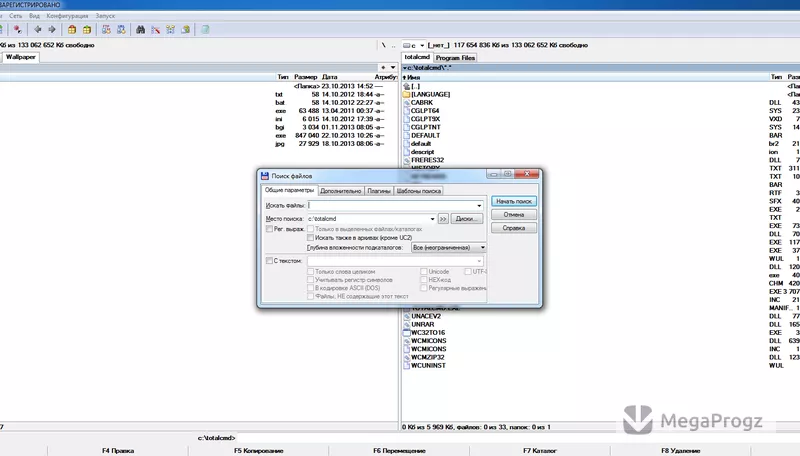Click the 'Отмена' button
The height and width of the screenshot is (456, 800).
[x=514, y=215]
